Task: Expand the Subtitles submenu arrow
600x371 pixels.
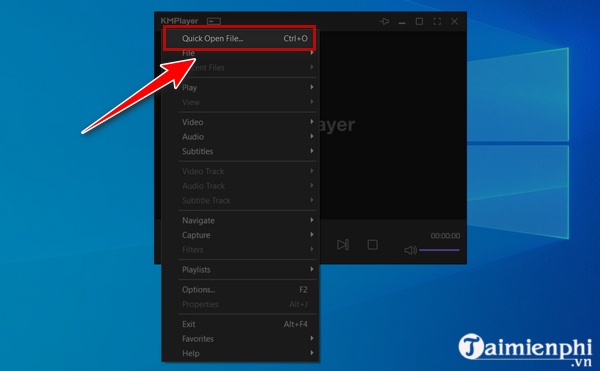Action: (312, 151)
